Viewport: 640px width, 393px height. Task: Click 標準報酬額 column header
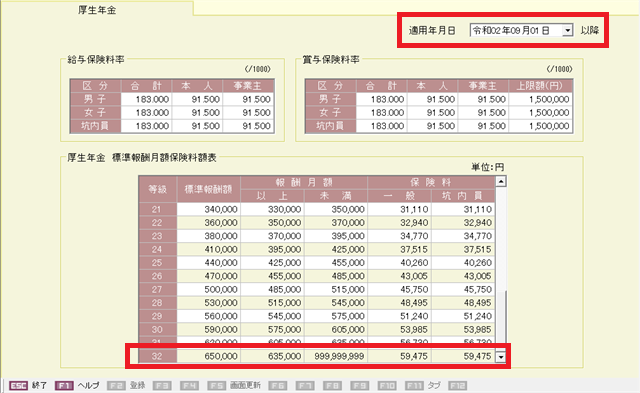click(209, 189)
